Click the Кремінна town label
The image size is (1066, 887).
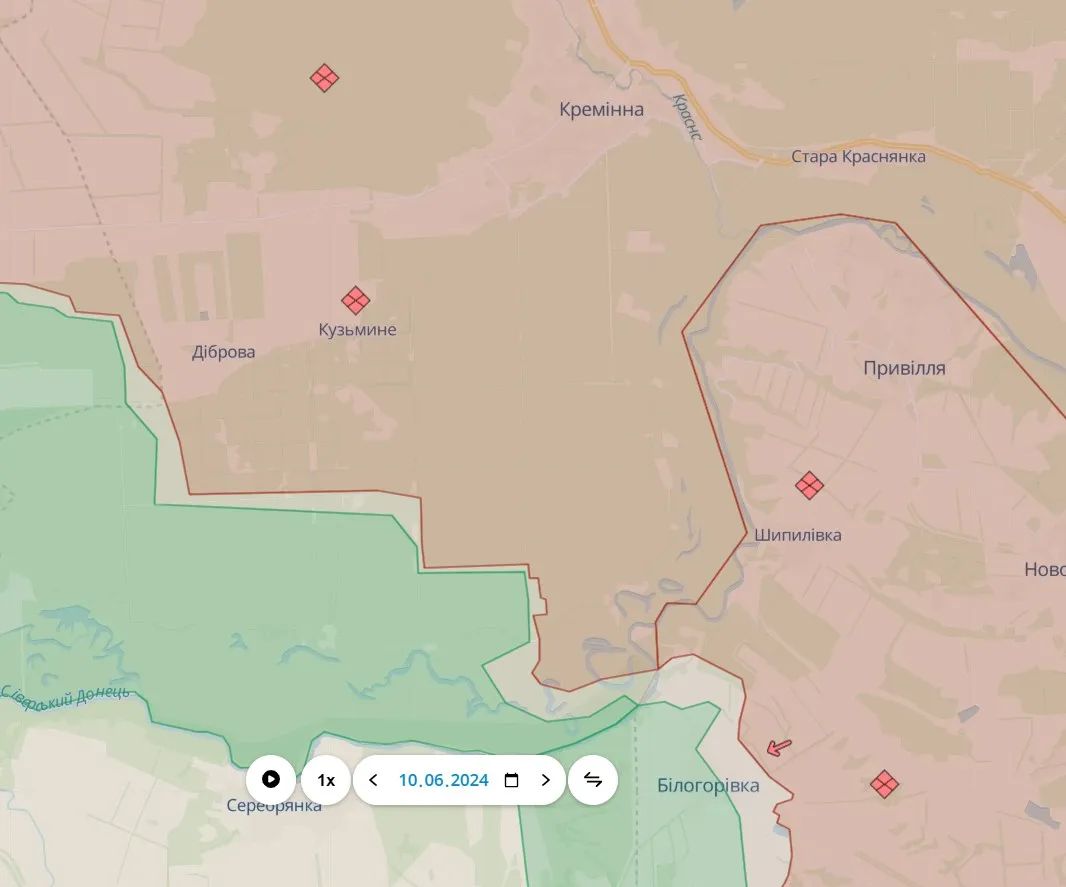tap(601, 110)
